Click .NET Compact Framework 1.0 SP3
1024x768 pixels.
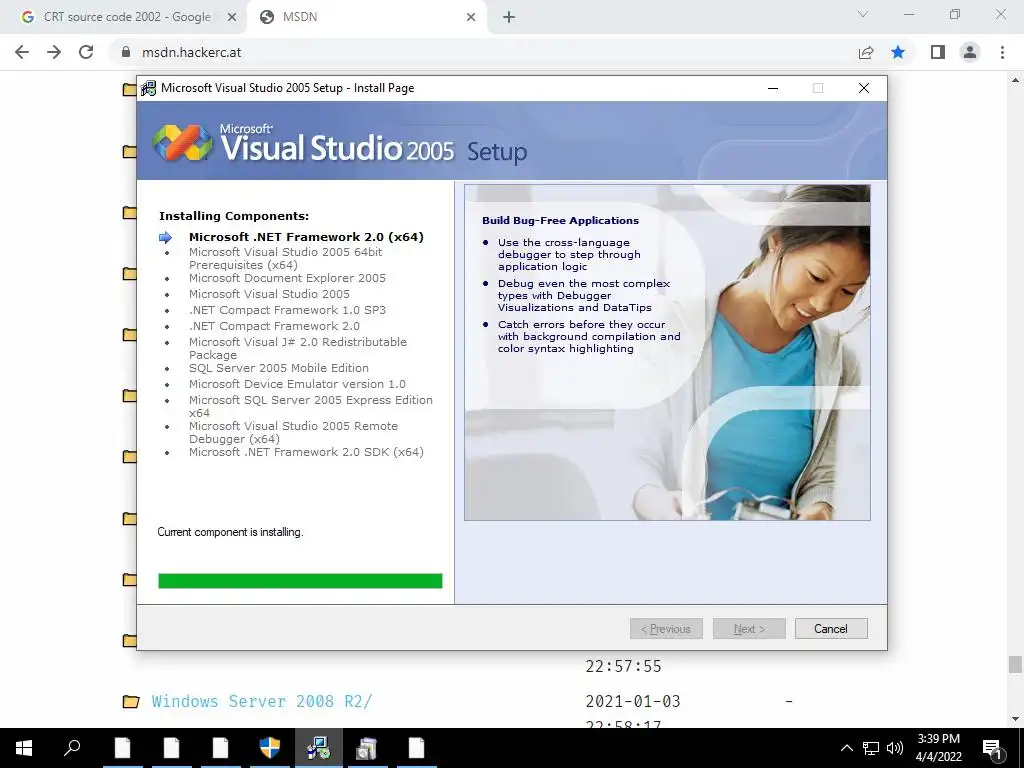tap(287, 310)
